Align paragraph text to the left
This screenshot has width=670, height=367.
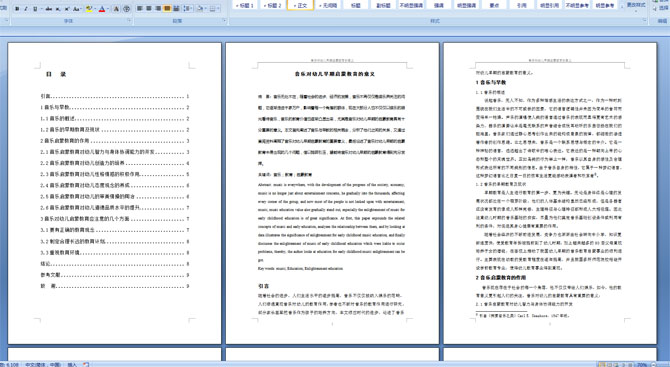pos(139,9)
